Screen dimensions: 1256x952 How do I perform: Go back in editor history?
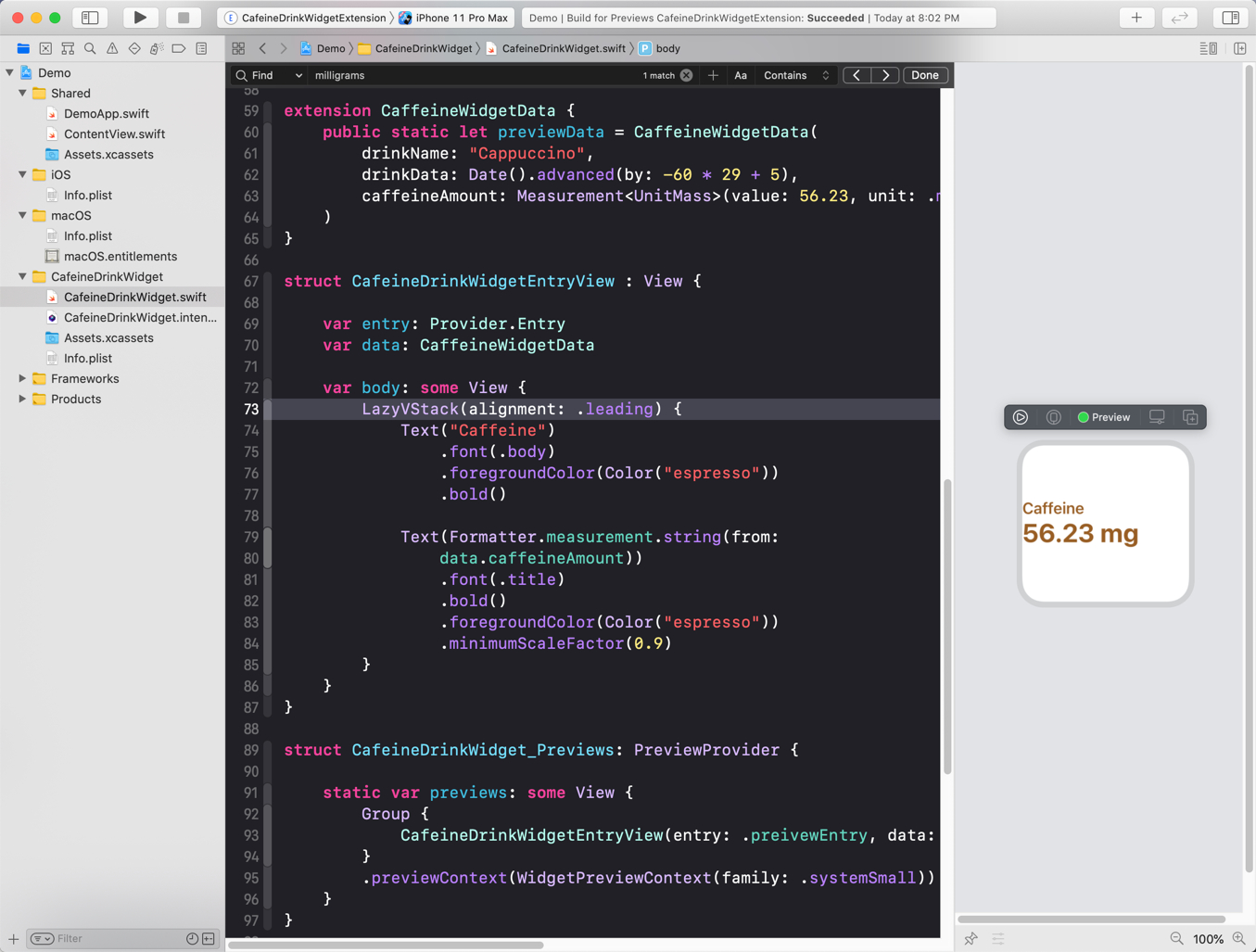(262, 48)
